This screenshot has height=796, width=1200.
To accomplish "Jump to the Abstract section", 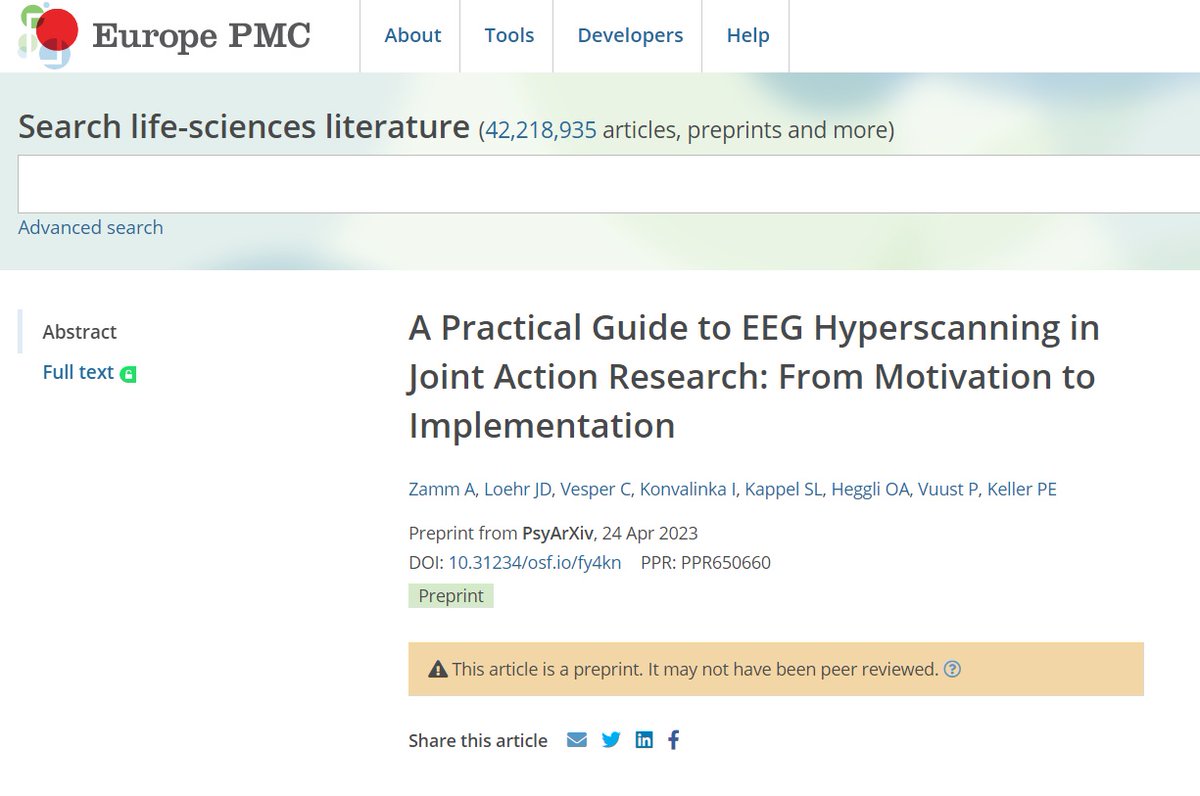I will tap(80, 332).
